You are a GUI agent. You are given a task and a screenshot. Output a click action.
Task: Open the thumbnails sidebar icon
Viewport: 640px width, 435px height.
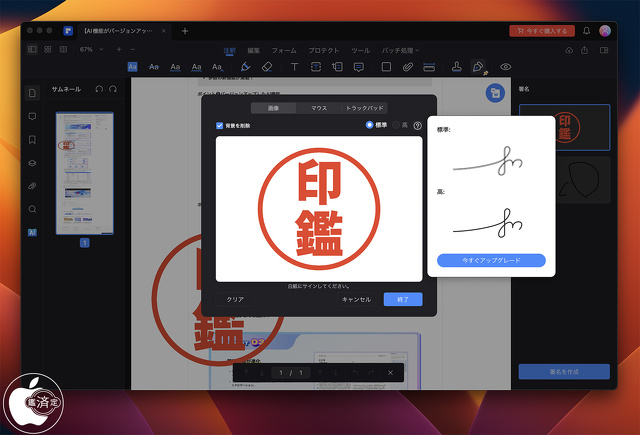[32, 93]
